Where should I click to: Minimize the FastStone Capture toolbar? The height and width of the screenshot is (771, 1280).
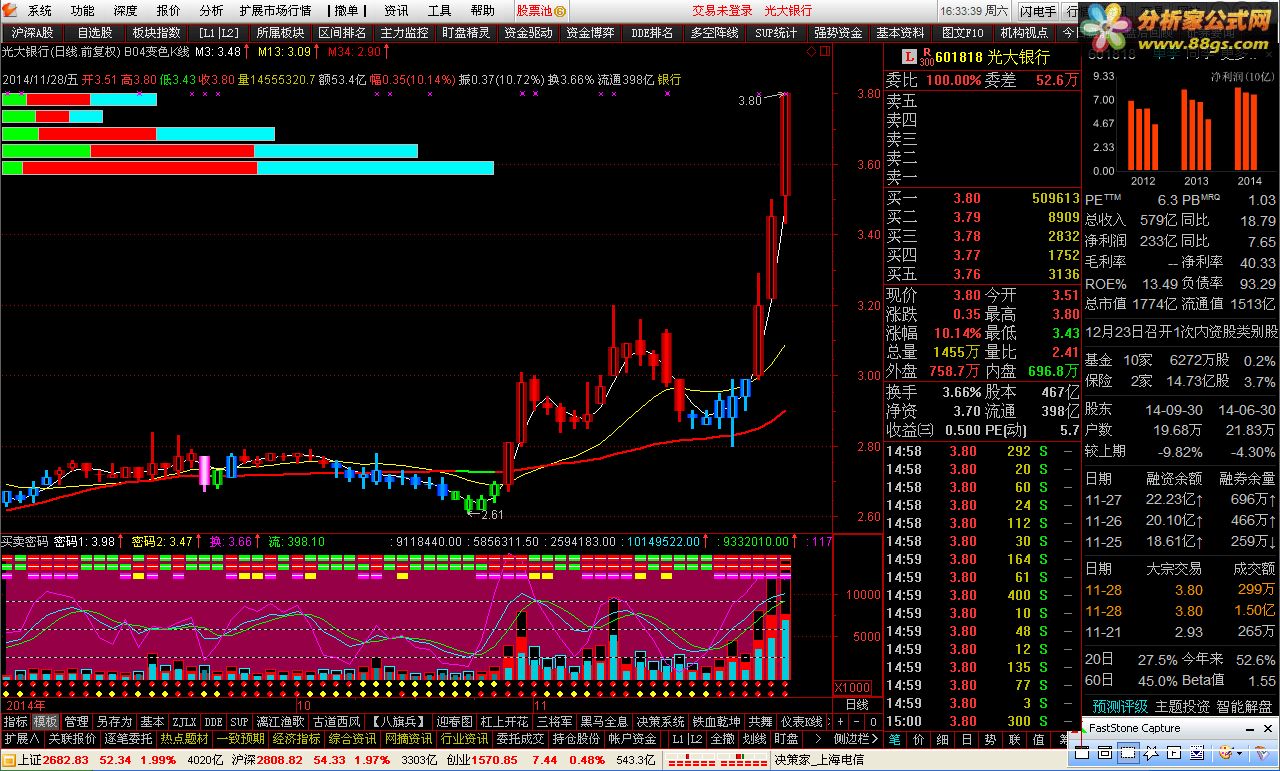(x=1250, y=729)
